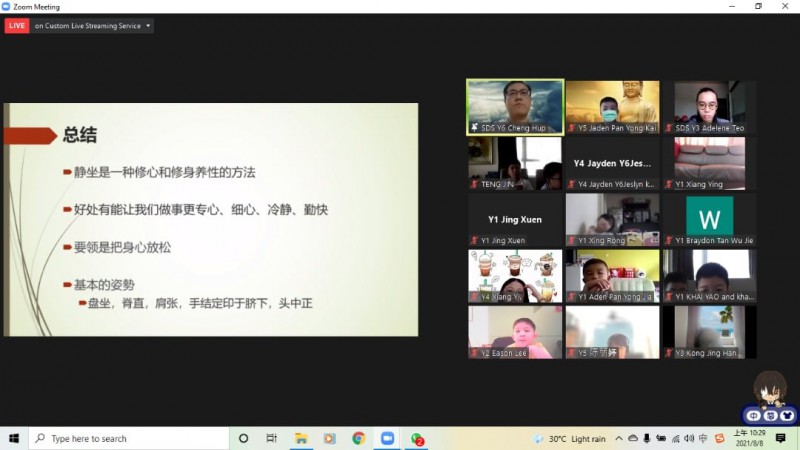Open the clock and calendar flyout
The height and width of the screenshot is (450, 800).
748,438
